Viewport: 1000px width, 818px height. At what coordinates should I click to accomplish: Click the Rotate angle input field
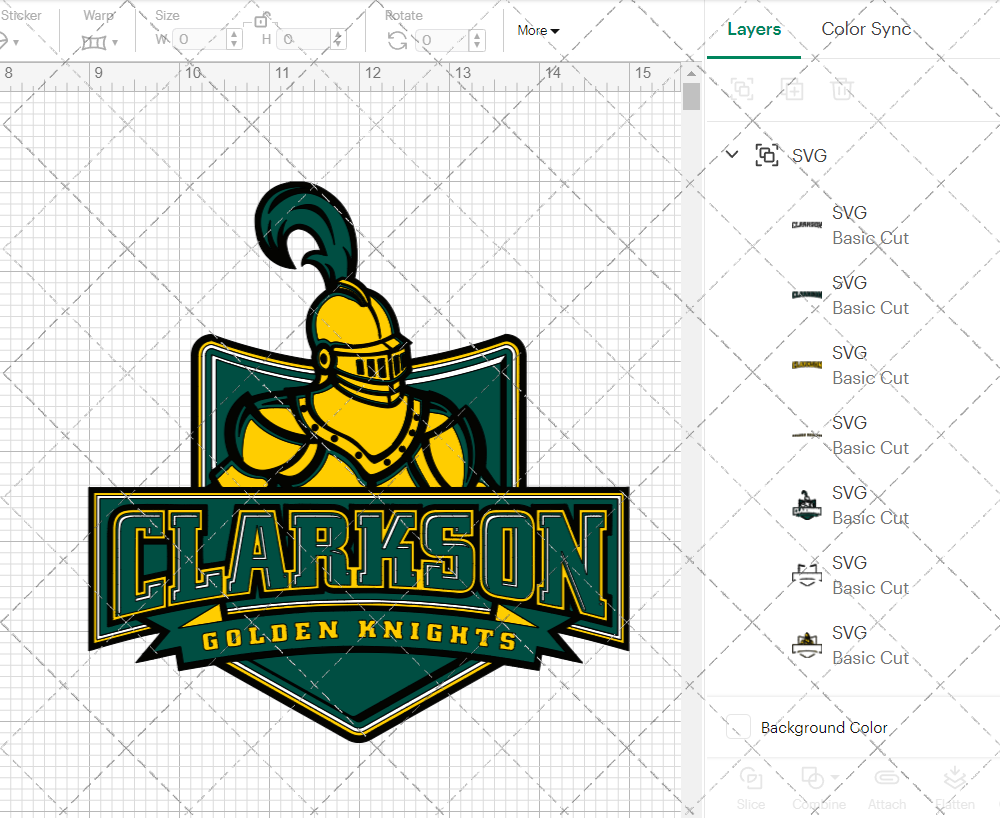(x=443, y=40)
